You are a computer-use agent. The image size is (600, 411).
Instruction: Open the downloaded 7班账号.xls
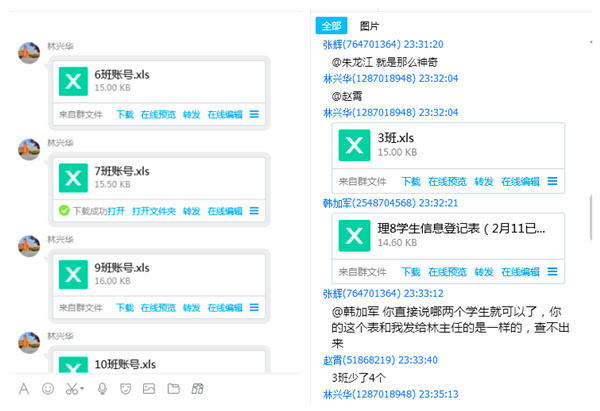coord(116,211)
